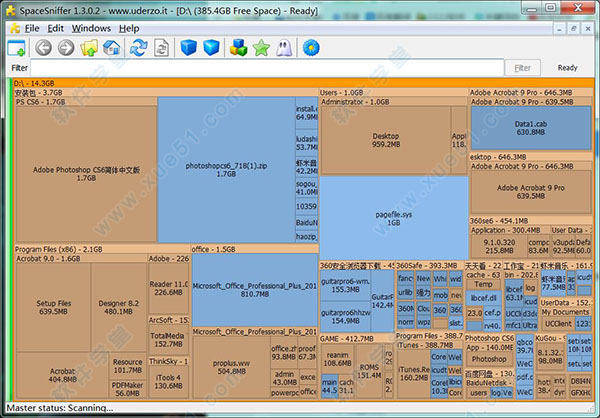Viewport: 600px width, 418px height.
Task: Select the pagefile.sys 1GB block
Action: [394, 218]
